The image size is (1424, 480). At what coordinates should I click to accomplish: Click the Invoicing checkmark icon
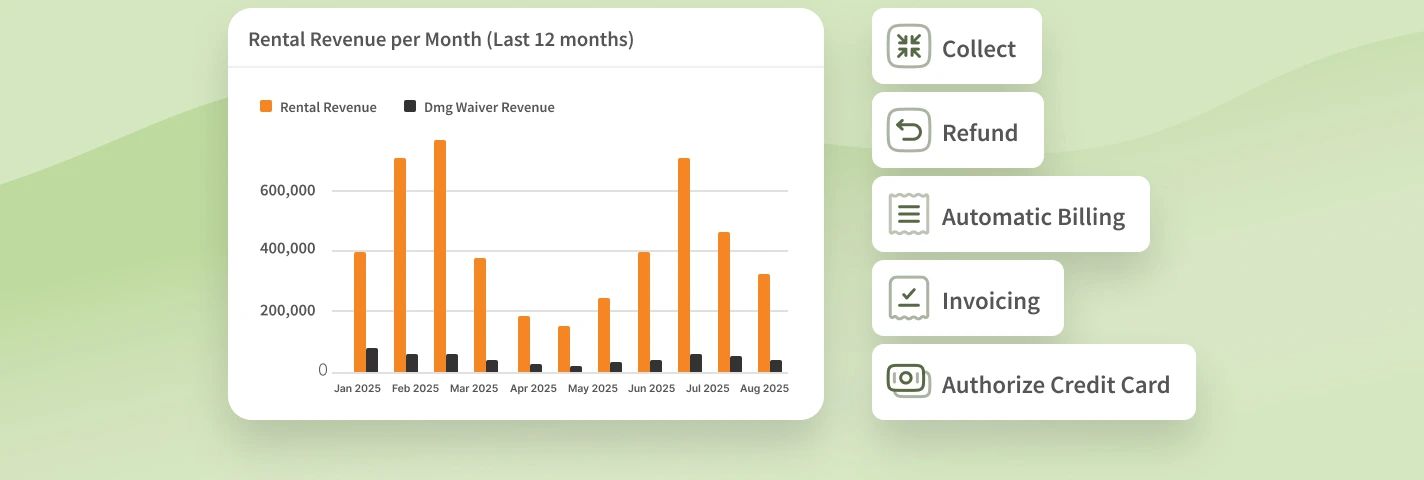tap(909, 298)
